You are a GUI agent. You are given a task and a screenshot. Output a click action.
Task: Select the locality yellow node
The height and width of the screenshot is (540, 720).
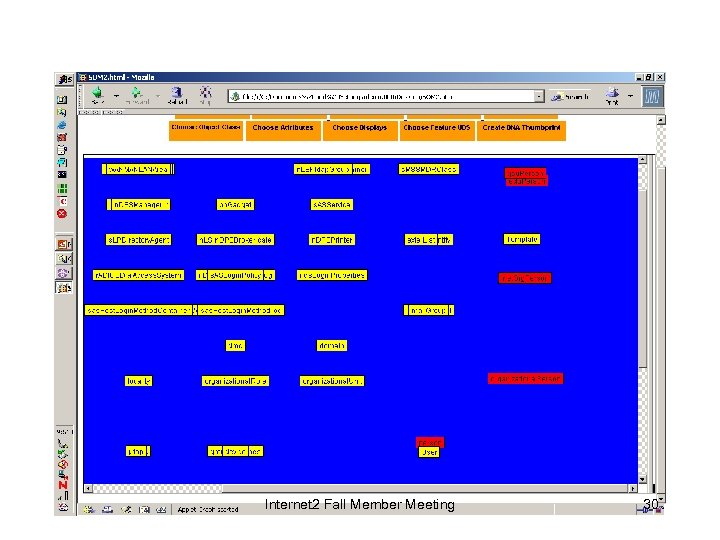[138, 381]
